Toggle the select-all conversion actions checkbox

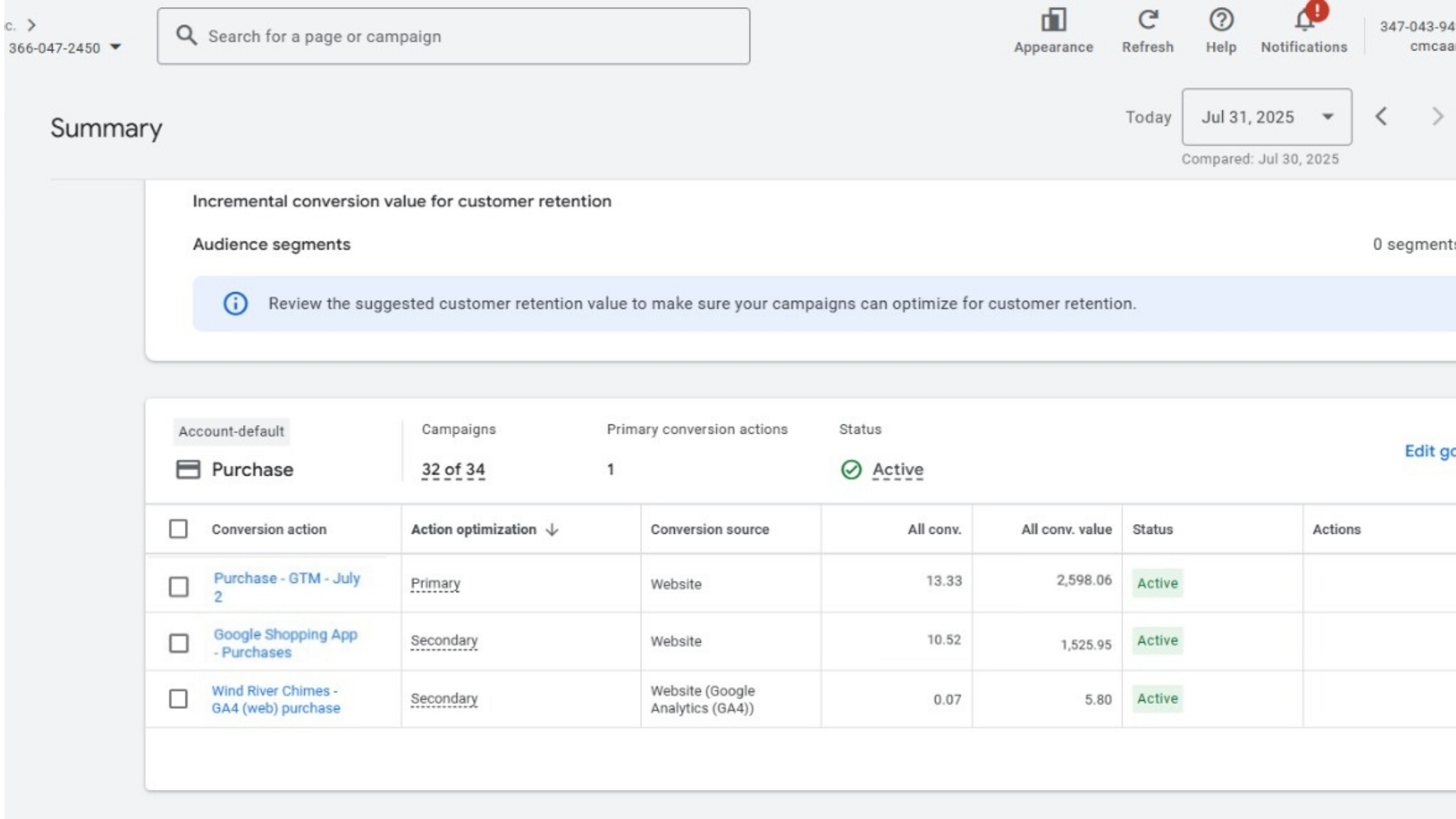tap(178, 529)
